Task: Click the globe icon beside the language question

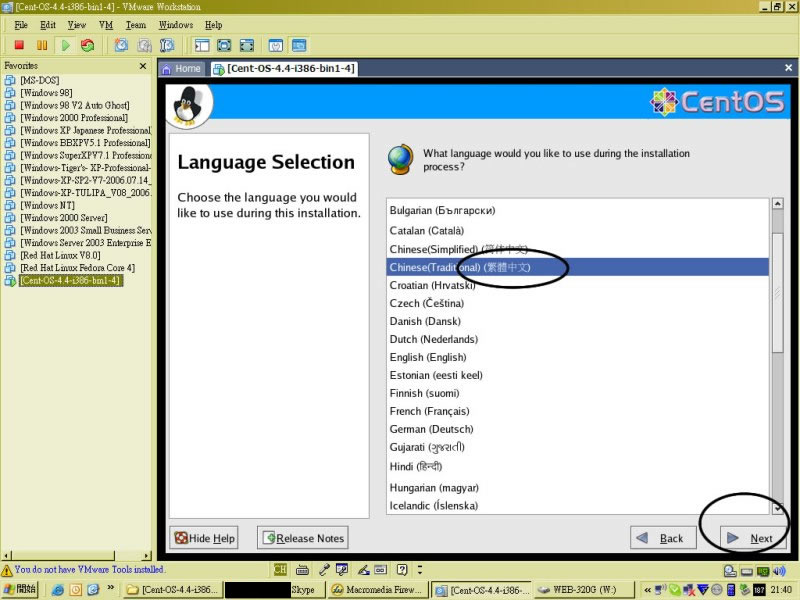Action: [401, 159]
